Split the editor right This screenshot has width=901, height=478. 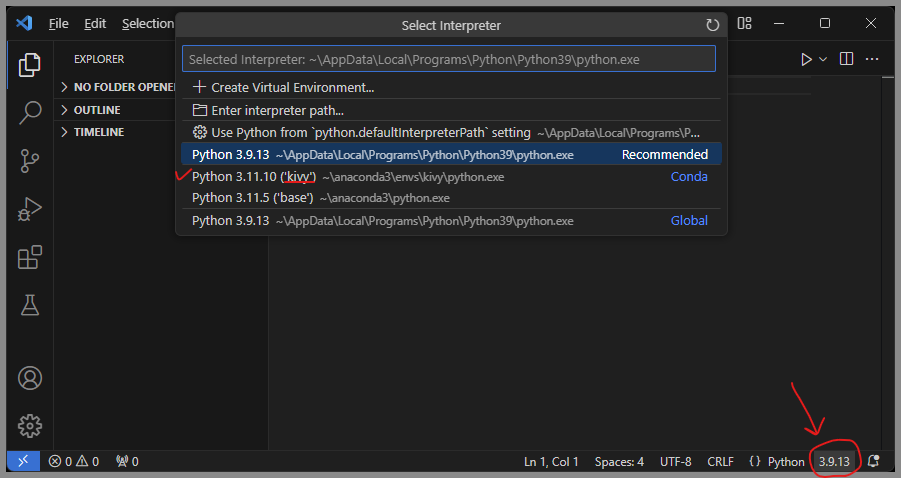846,59
